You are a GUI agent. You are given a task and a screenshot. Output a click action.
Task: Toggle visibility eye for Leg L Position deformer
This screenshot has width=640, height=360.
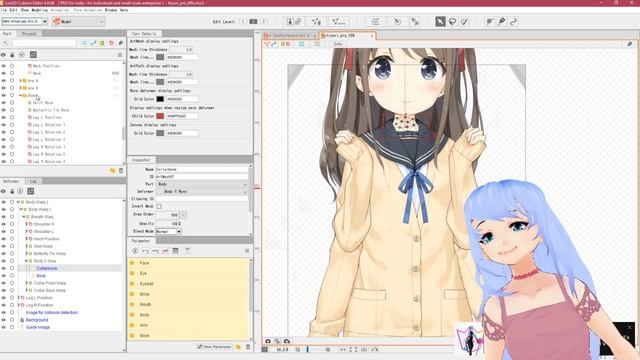click(4, 298)
